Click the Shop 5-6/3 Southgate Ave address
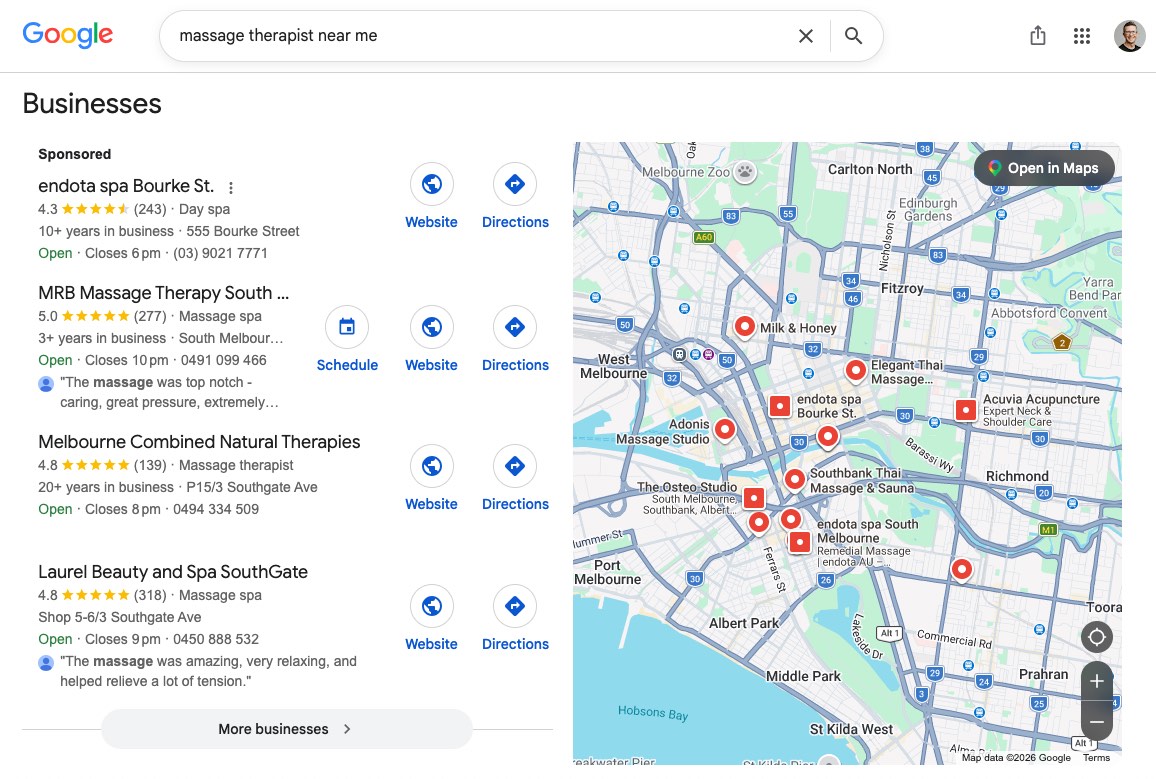This screenshot has height=779, width=1156. pos(119,617)
